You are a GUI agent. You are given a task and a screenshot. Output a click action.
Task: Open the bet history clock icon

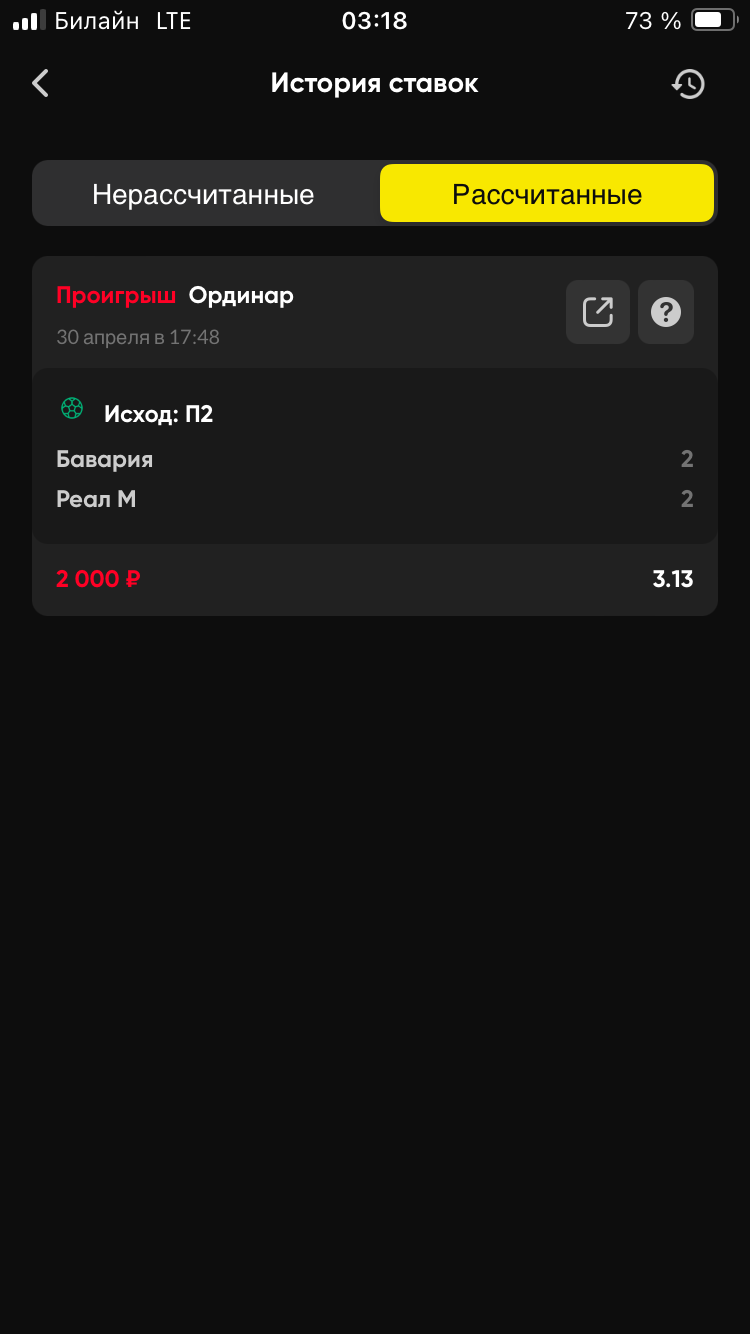688,84
